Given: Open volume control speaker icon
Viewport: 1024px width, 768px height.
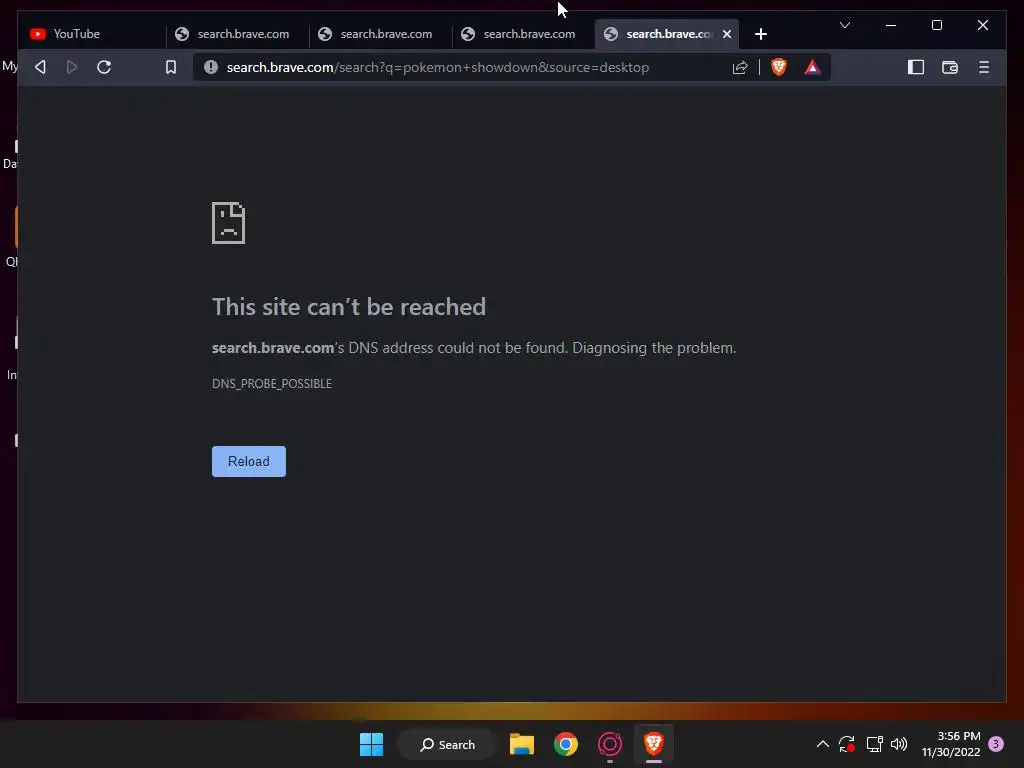Looking at the screenshot, I should (899, 744).
